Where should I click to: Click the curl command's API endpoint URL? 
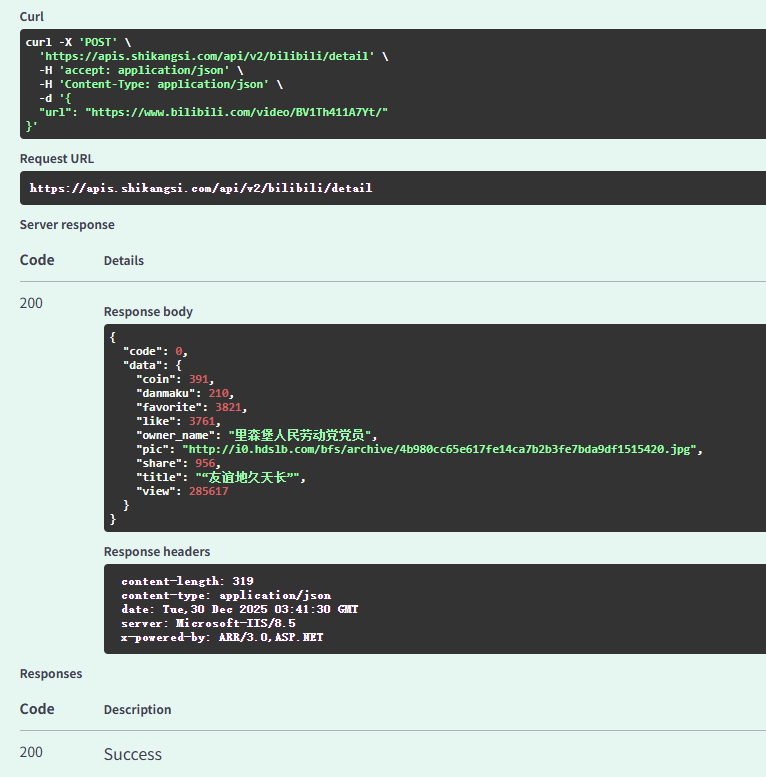(x=207, y=56)
